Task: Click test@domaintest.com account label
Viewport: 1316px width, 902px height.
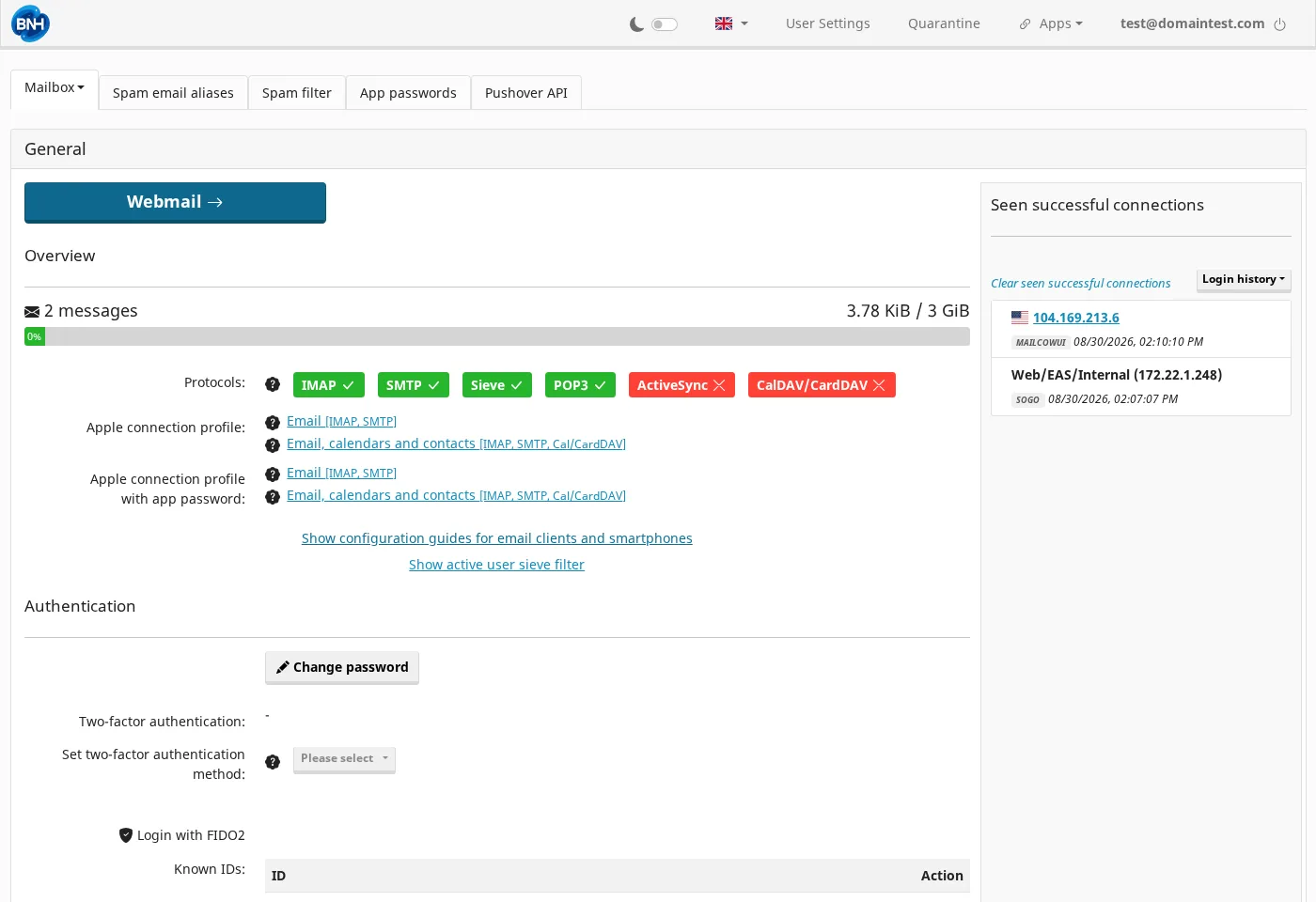Action: point(1192,24)
